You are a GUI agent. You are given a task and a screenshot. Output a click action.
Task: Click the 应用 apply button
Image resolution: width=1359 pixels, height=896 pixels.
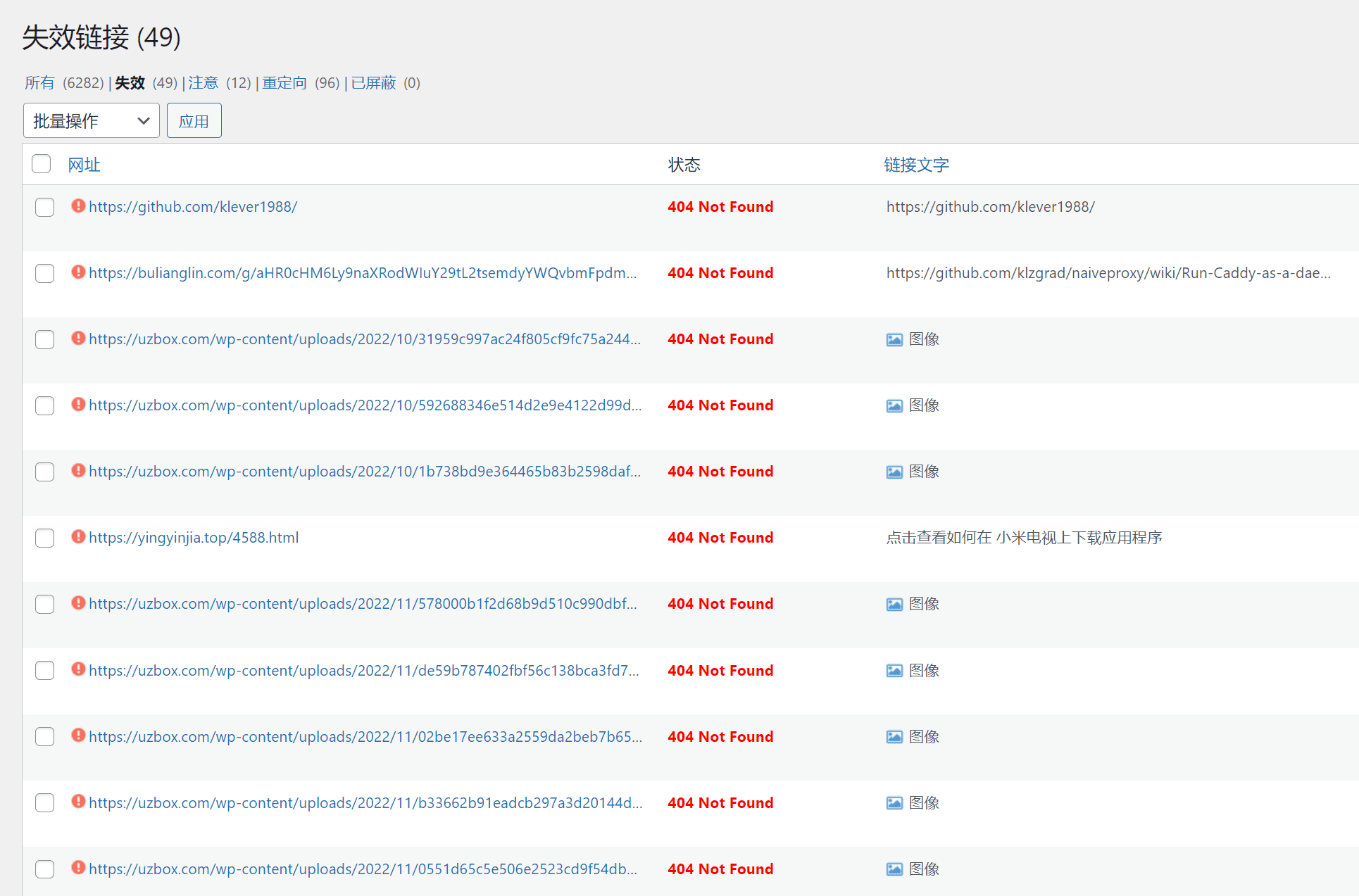tap(194, 120)
